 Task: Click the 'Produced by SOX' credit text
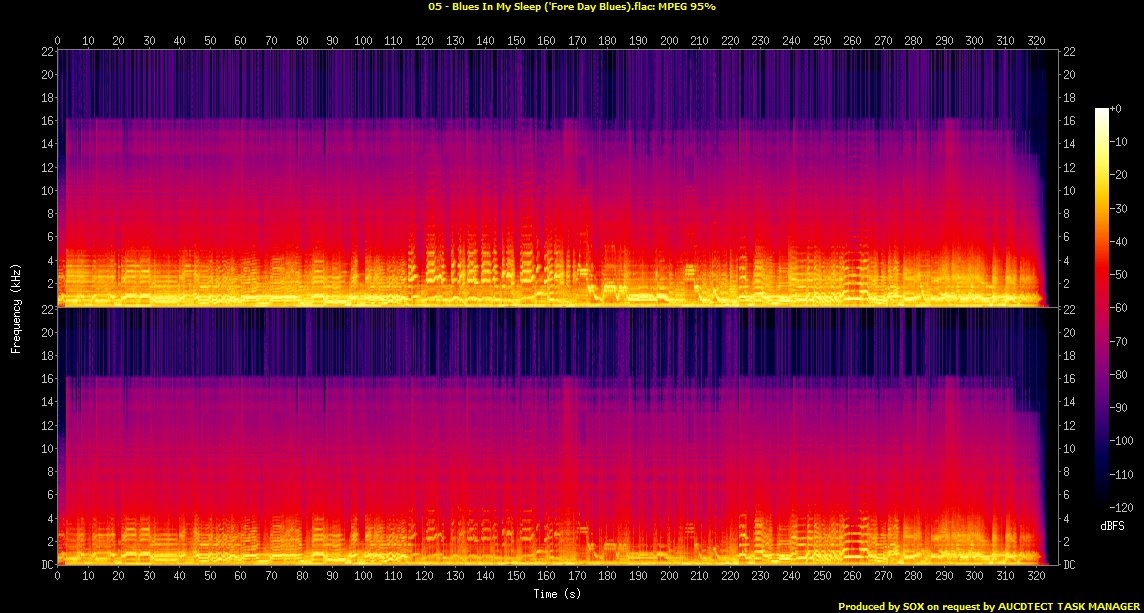pos(988,606)
